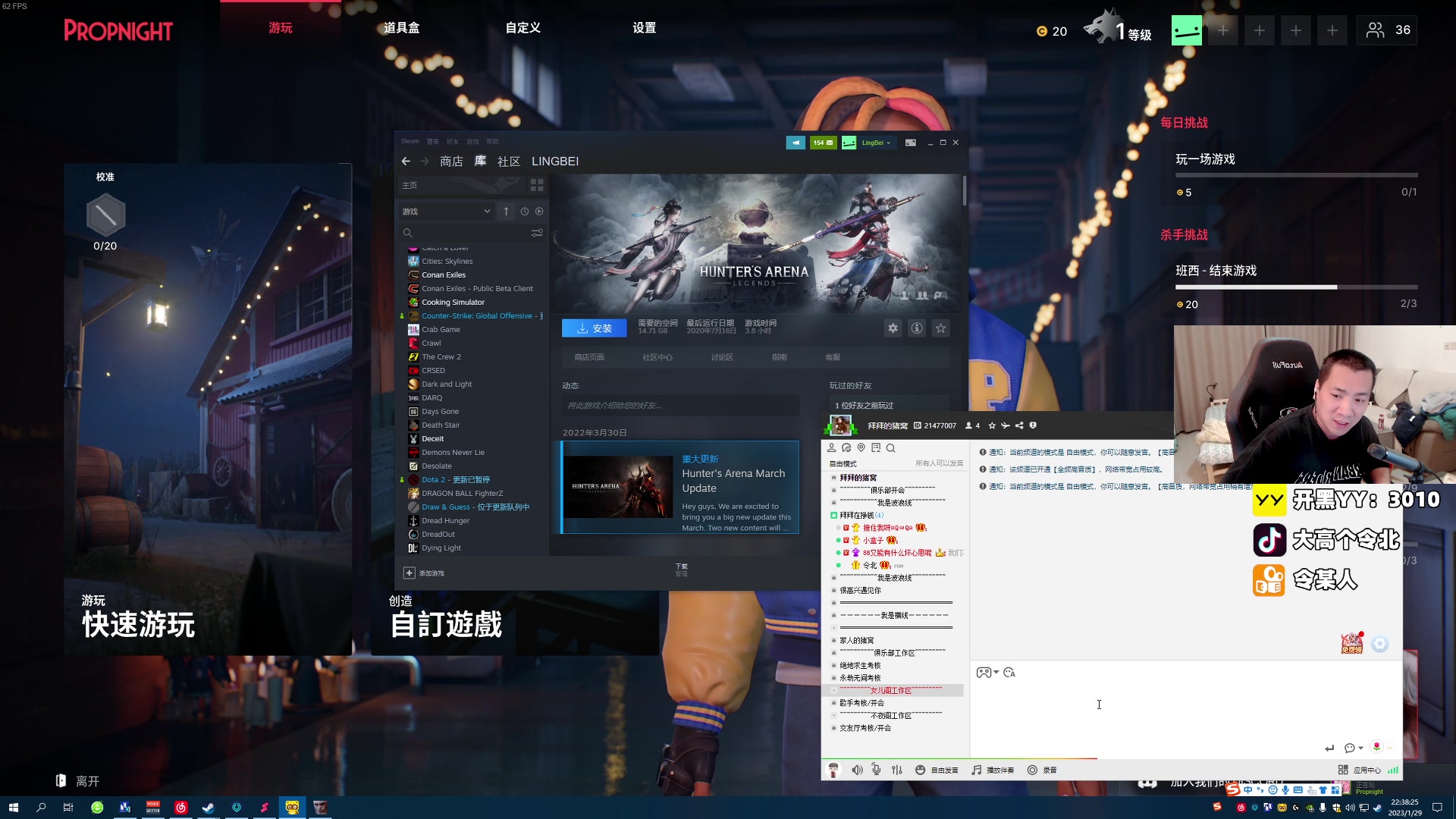Open YY game controller dropdown in chat
This screenshot has width=1456, height=819.
(987, 673)
